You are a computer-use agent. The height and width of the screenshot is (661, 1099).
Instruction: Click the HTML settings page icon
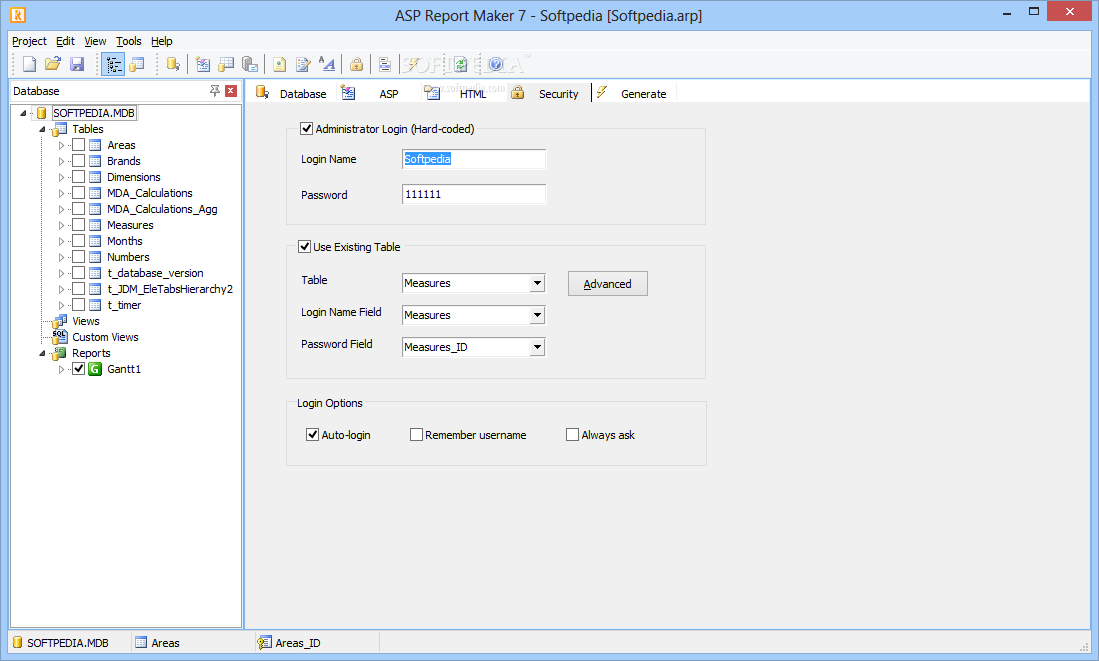point(280,64)
